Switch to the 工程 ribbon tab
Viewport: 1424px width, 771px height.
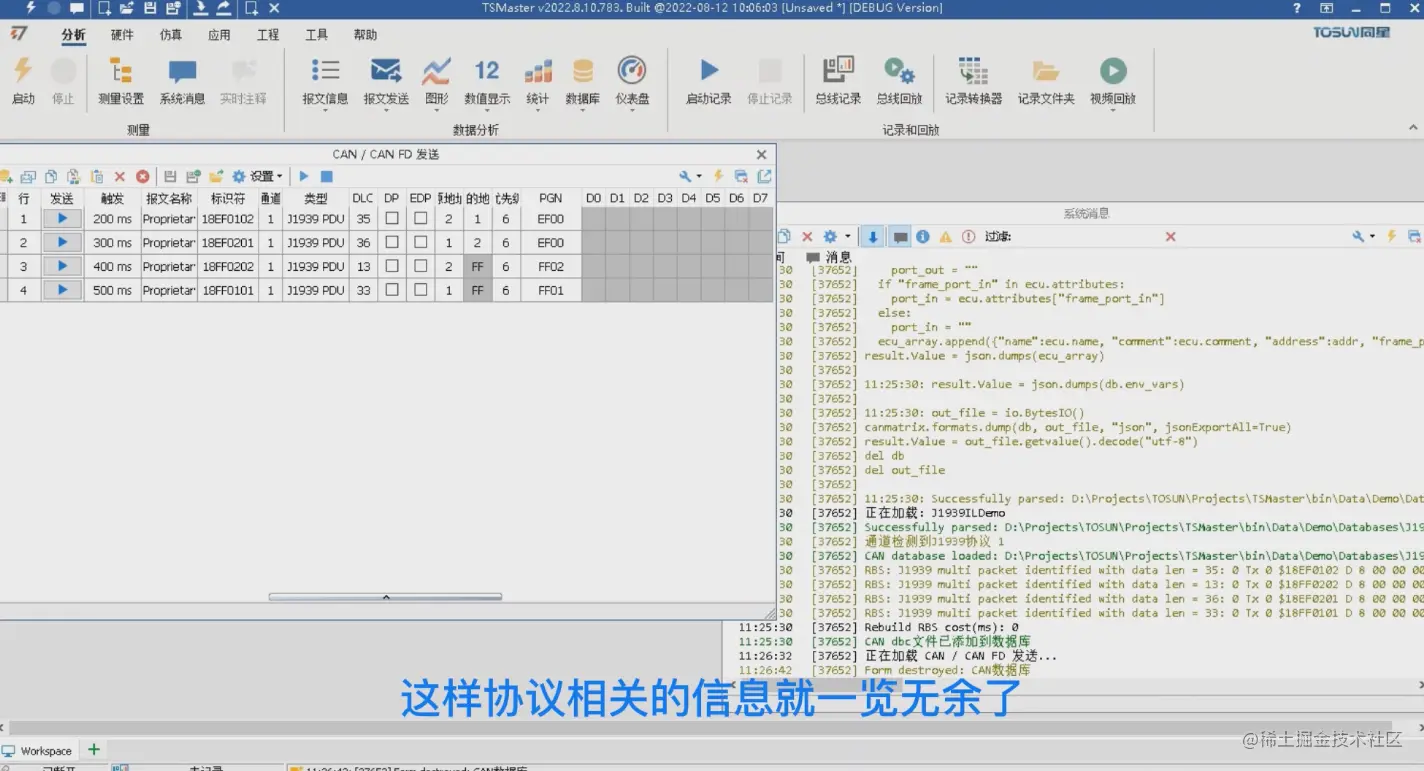click(268, 35)
